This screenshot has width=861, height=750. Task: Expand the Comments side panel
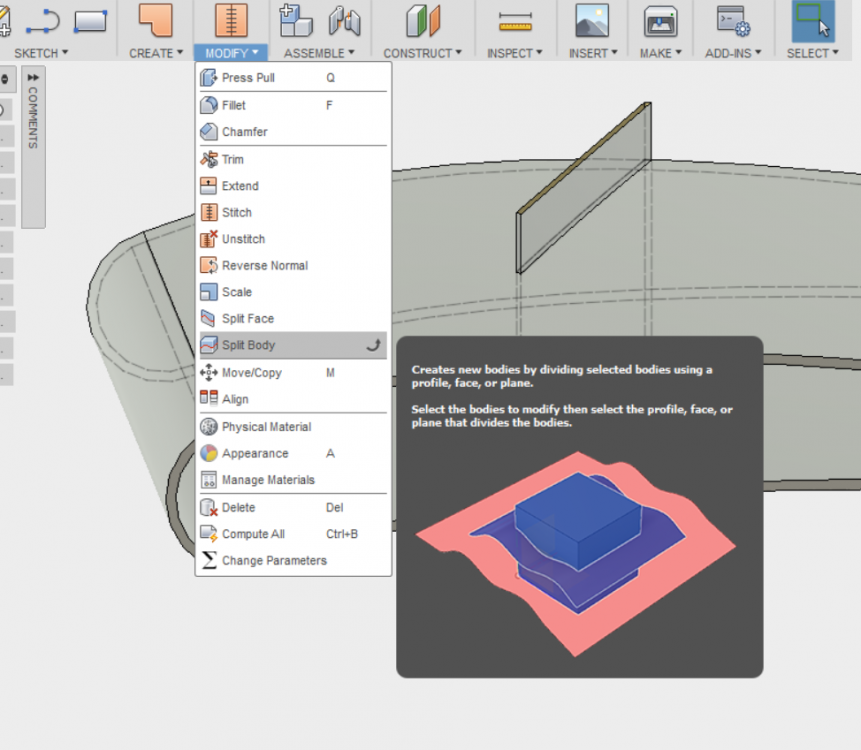click(33, 78)
